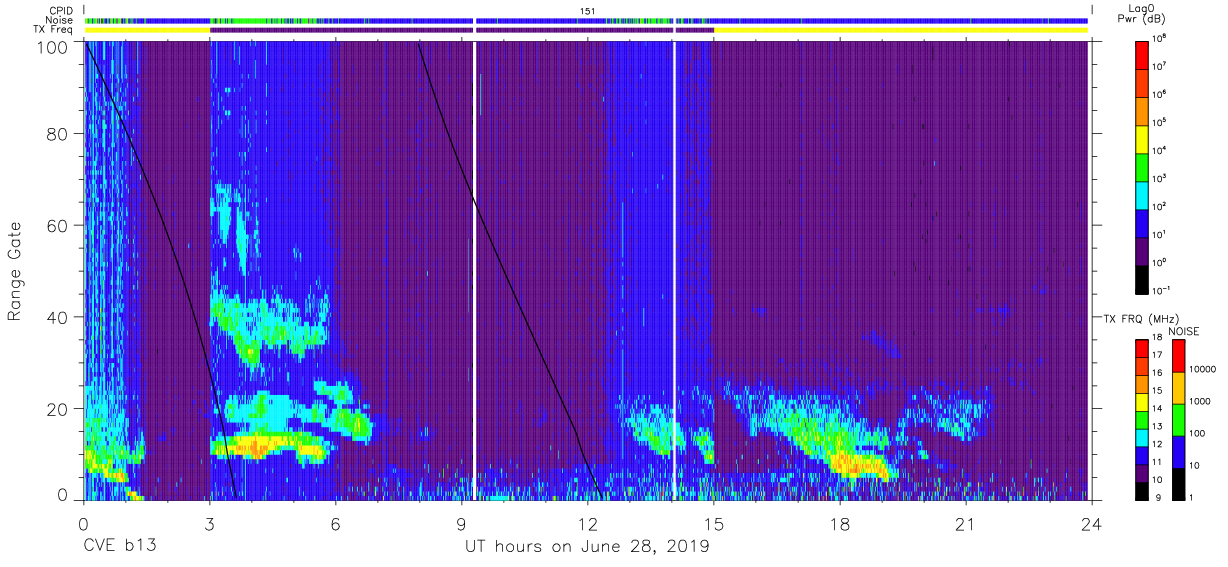Screen dimensions: 1228x567
Task: Click the blue segment of the NOISE colorbar
Action: (x=1177, y=450)
